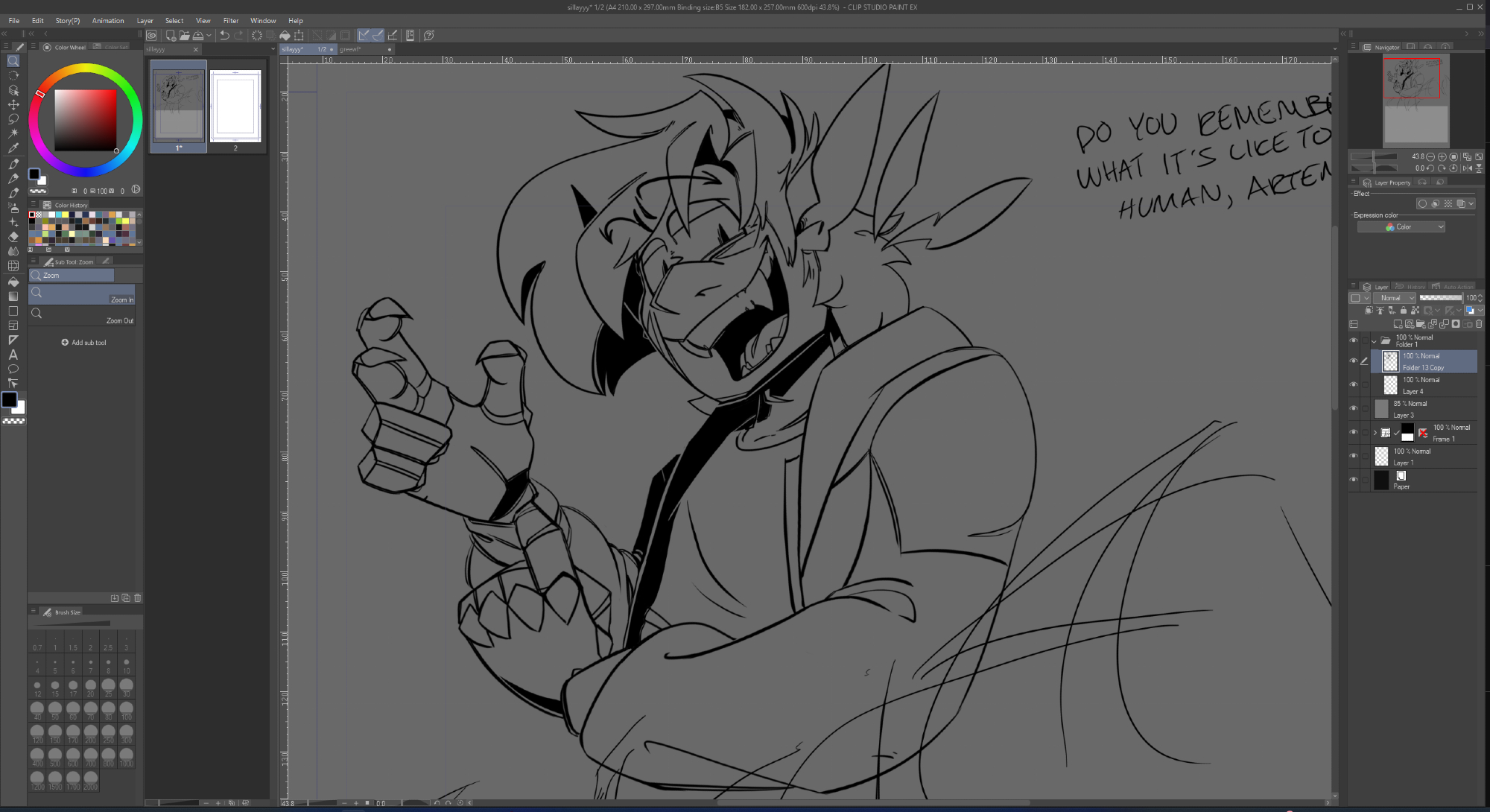Open the Normal blending mode dropdown

tap(1395, 298)
